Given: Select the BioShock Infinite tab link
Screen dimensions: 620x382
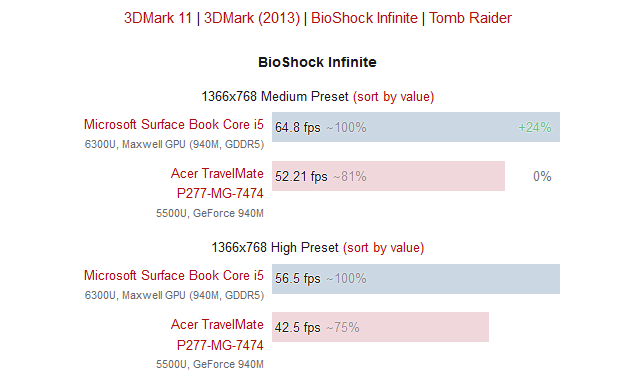Looking at the screenshot, I should (x=364, y=18).
